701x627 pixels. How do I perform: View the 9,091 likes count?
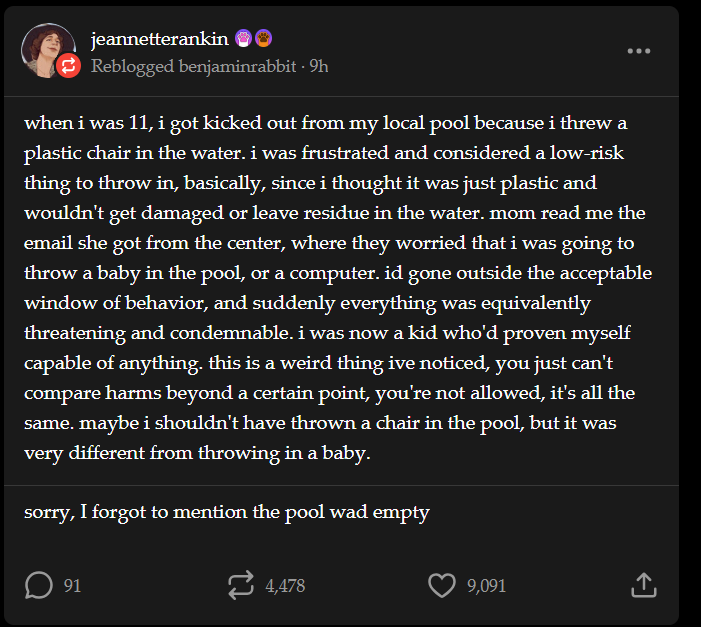click(x=486, y=586)
